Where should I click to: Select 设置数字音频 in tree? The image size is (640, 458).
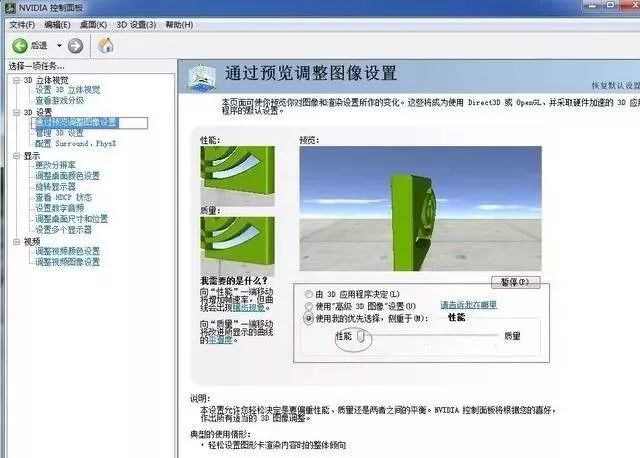[60, 208]
